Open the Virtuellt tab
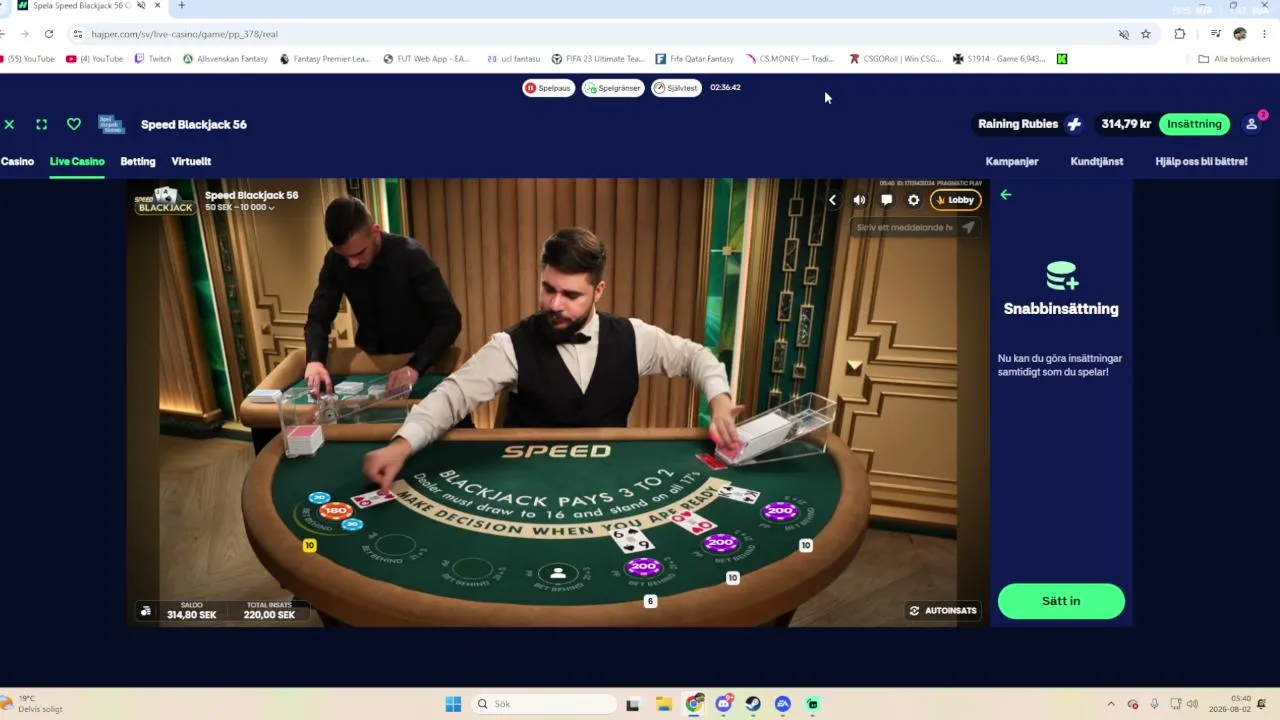Image resolution: width=1280 pixels, height=720 pixels. 191,161
